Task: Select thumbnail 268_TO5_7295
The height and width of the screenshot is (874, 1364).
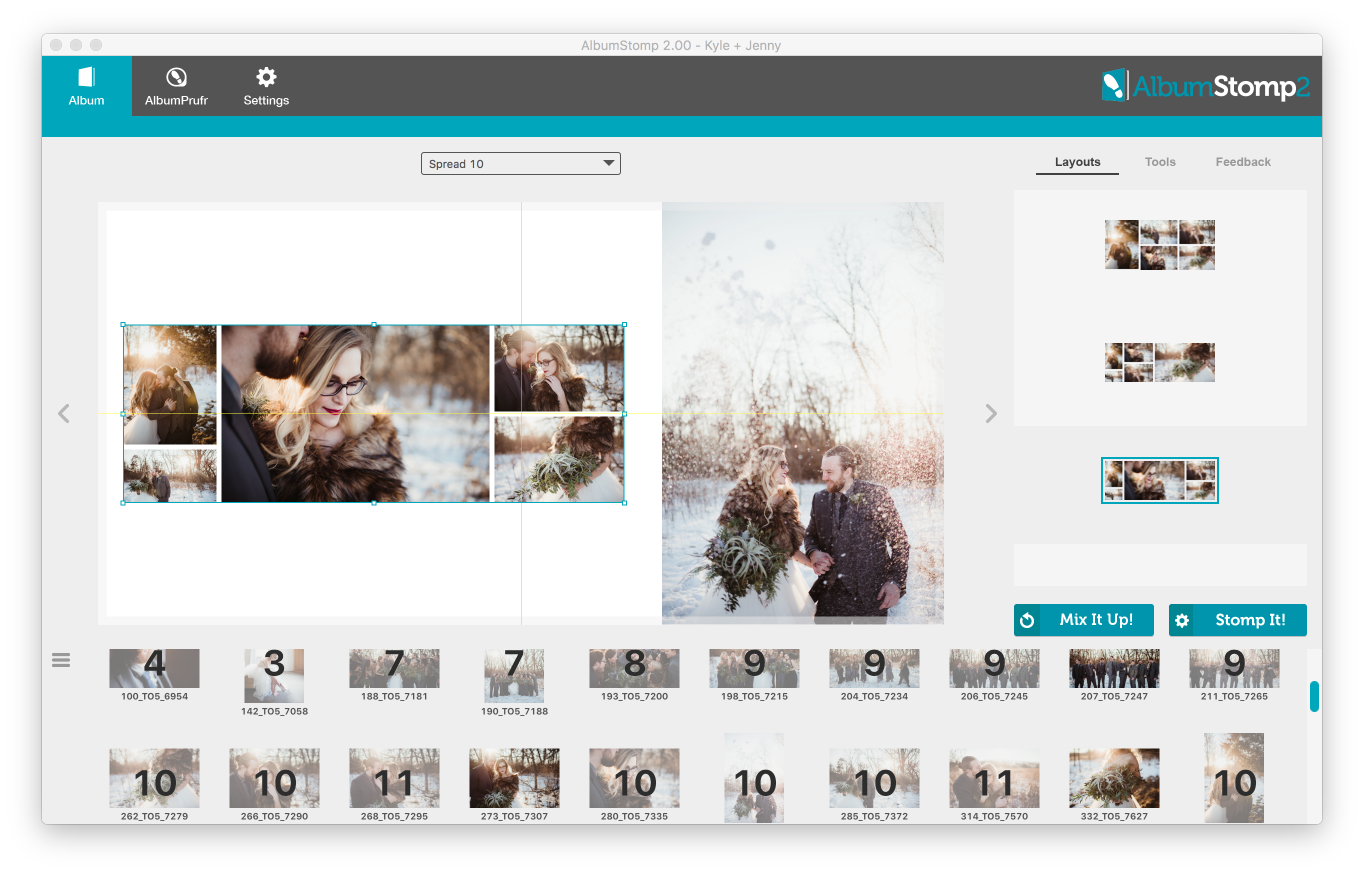Action: 394,778
